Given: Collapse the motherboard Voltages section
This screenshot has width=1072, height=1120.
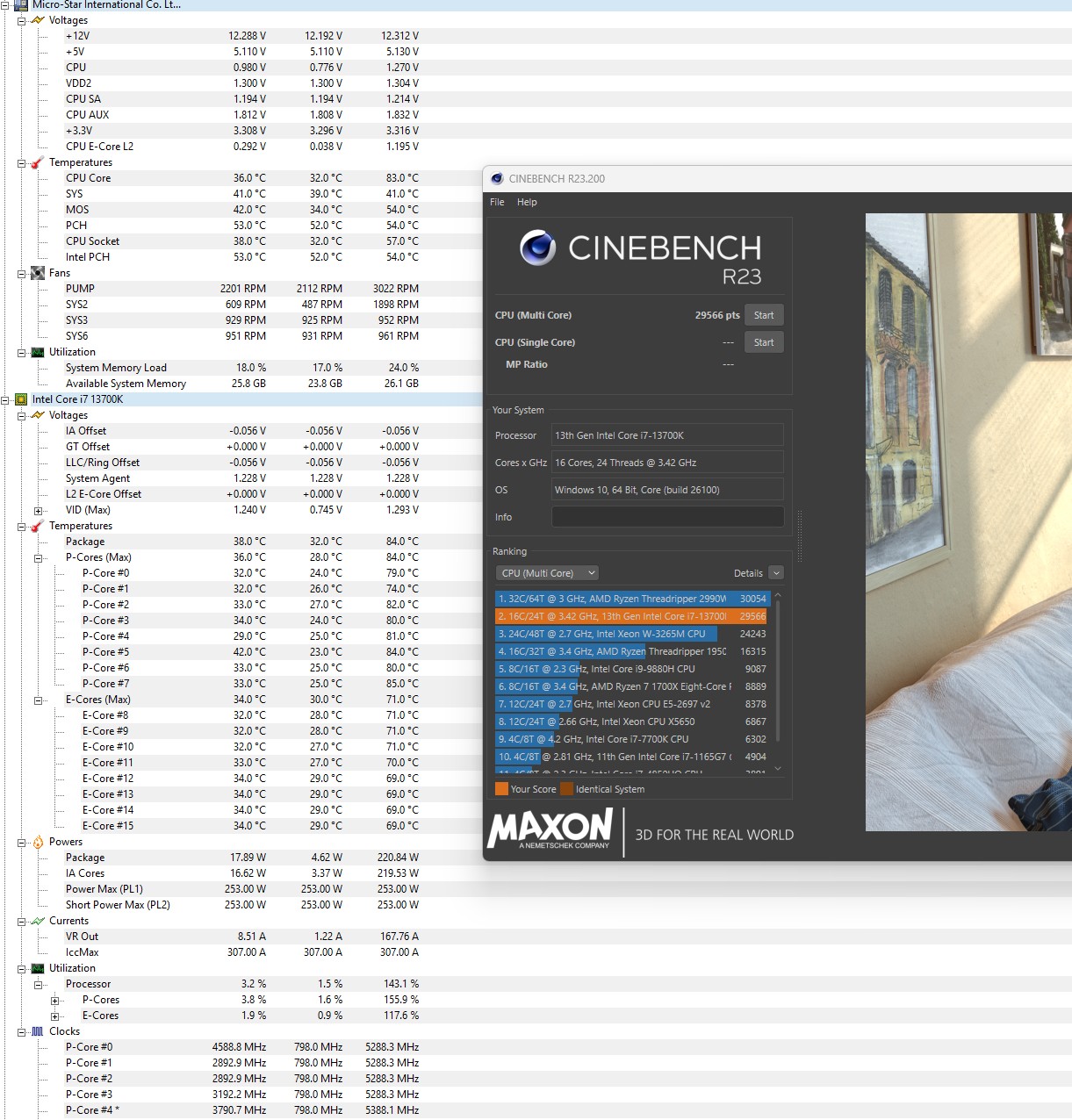Looking at the screenshot, I should click(x=21, y=20).
